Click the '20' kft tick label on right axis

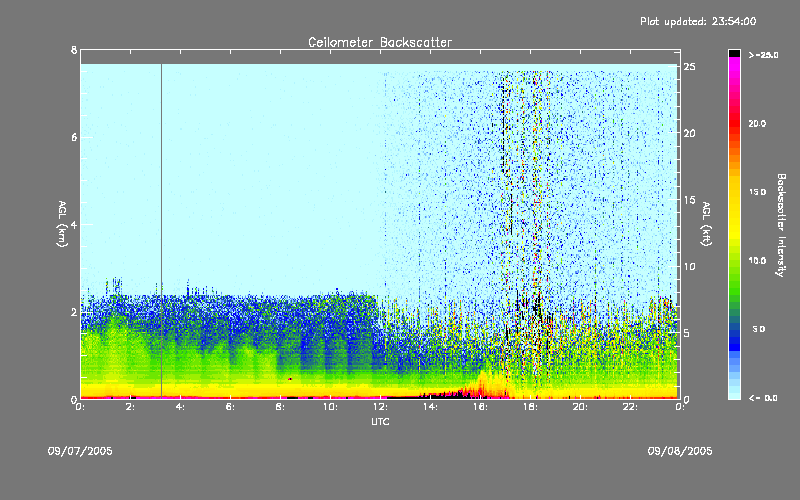[x=690, y=133]
